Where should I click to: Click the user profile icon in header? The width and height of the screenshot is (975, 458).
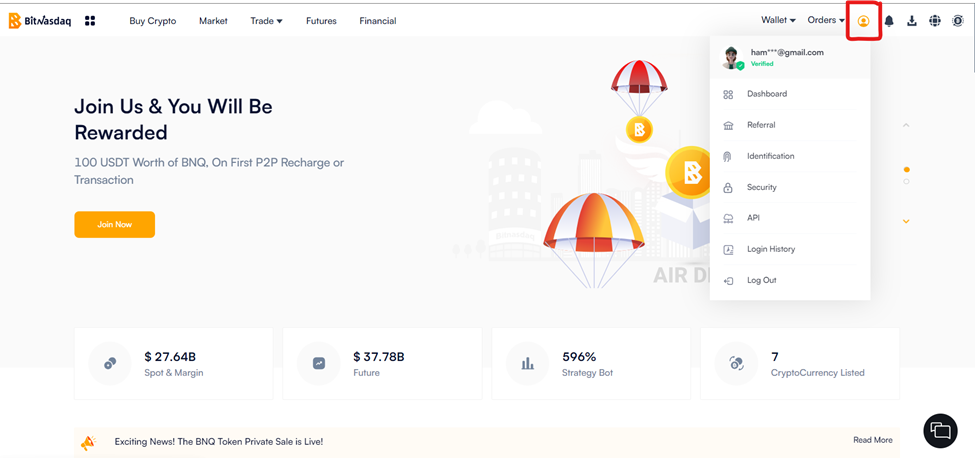pos(863,21)
